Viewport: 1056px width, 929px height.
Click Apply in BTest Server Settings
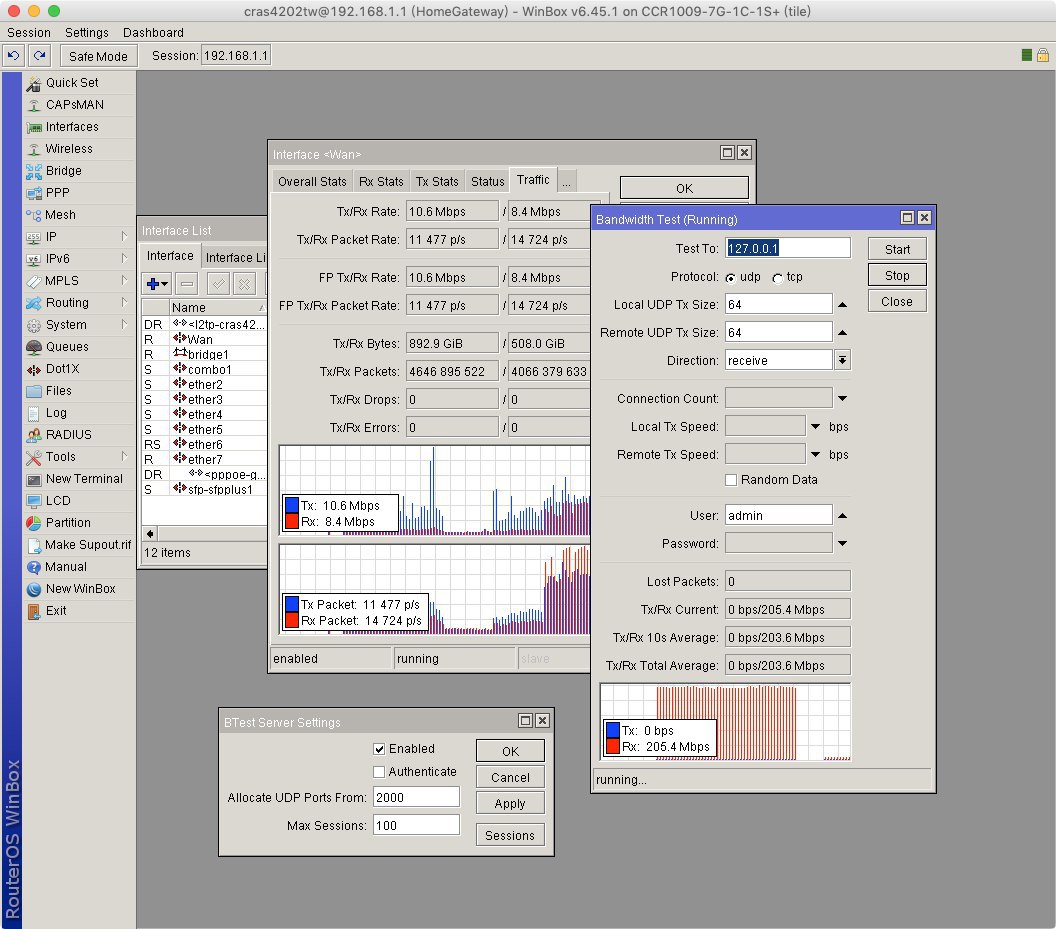click(510, 804)
